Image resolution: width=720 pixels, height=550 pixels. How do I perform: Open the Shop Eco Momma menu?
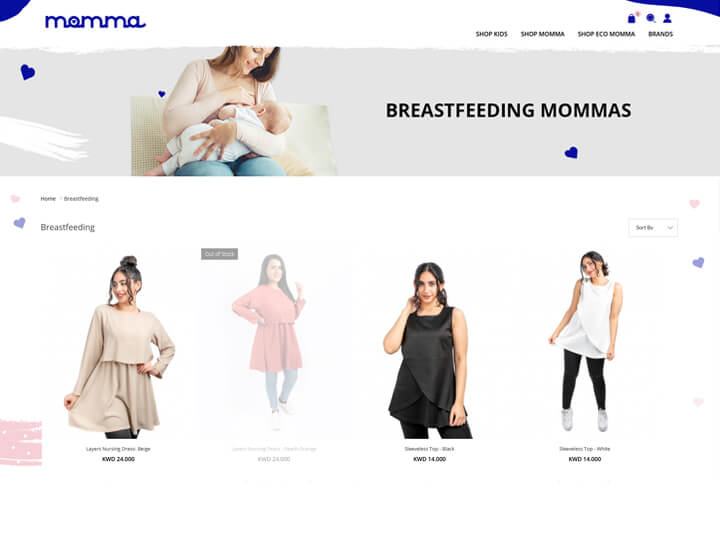(x=606, y=34)
